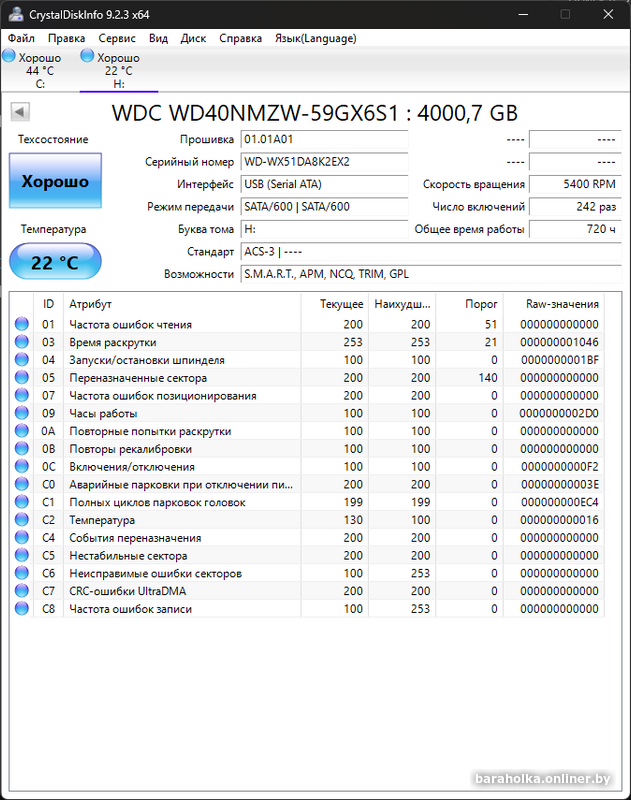Click status orb for Частота ошибок чтения
The image size is (631, 800).
[22, 325]
